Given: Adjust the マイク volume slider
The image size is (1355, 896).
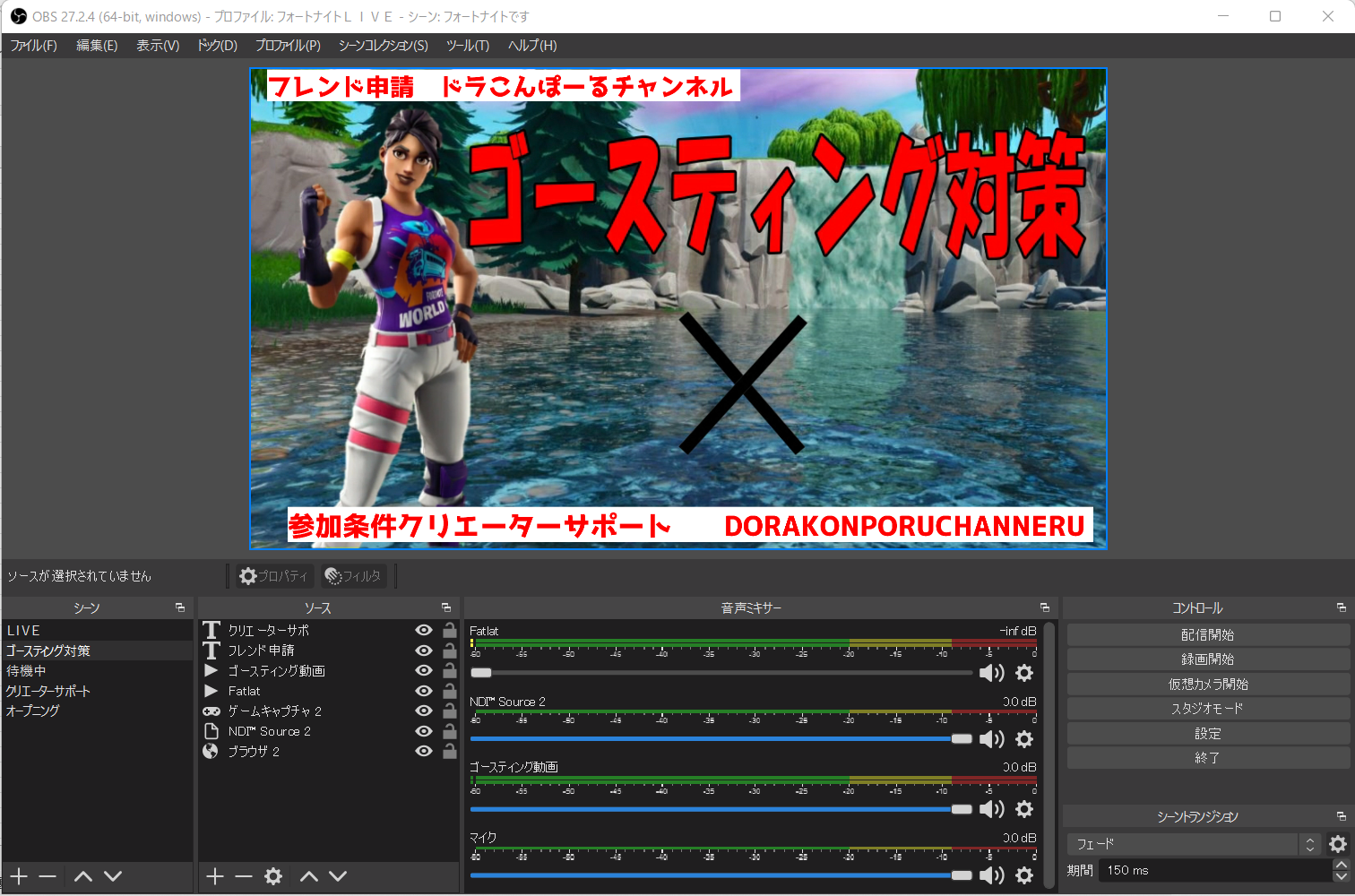Looking at the screenshot, I should click(721, 875).
